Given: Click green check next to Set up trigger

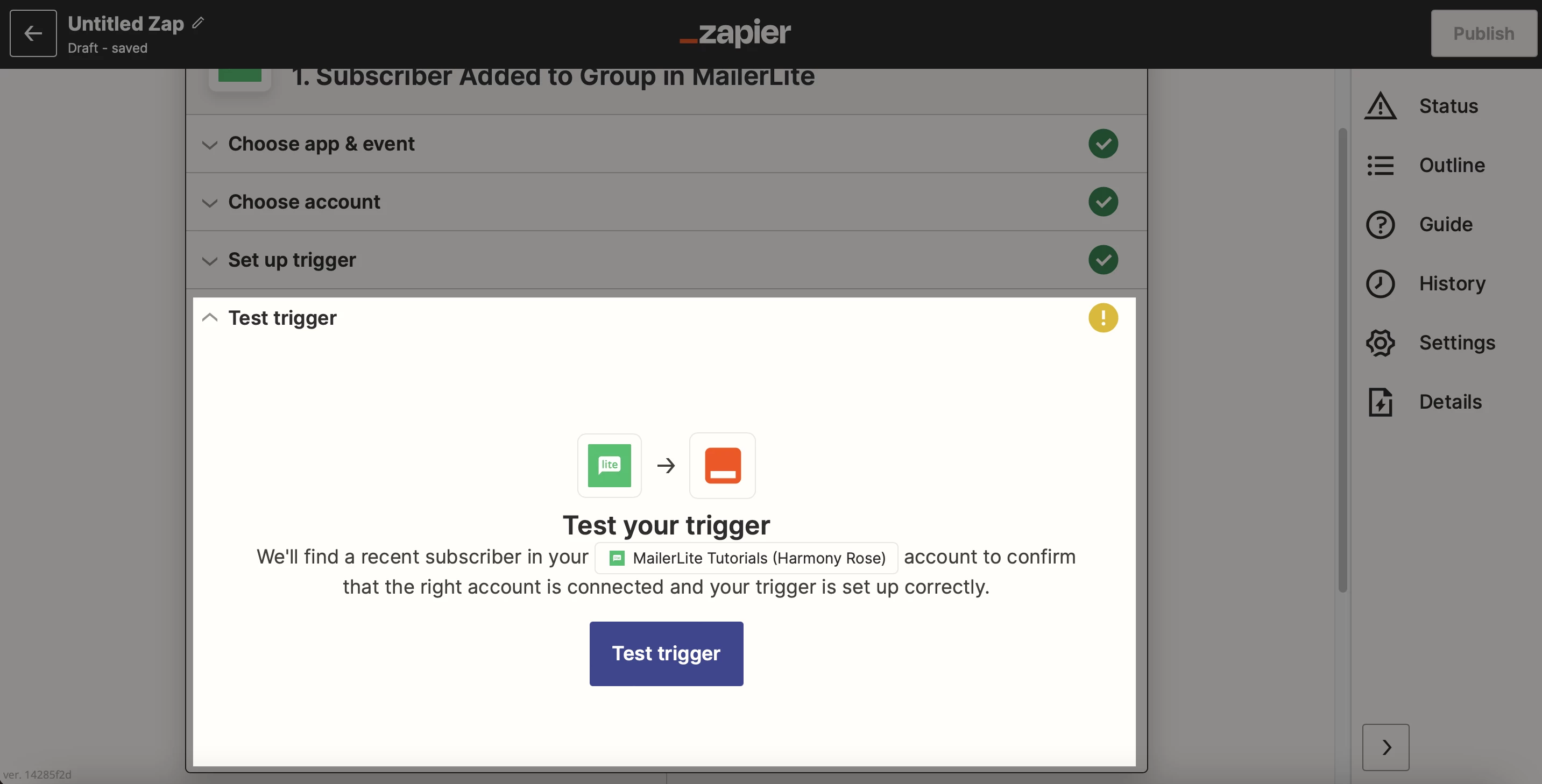Looking at the screenshot, I should [x=1103, y=260].
